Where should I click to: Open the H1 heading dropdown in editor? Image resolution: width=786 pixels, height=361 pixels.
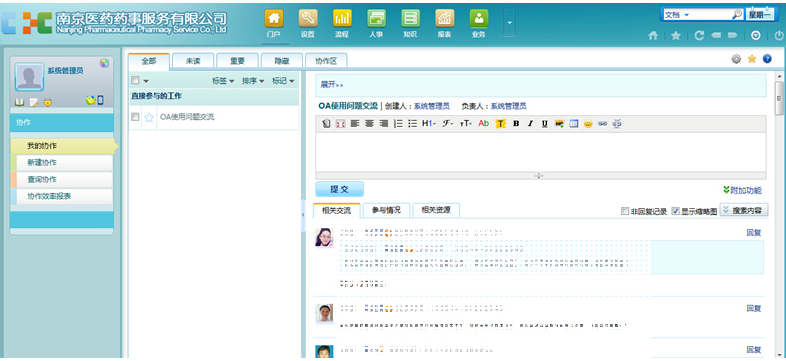click(429, 123)
